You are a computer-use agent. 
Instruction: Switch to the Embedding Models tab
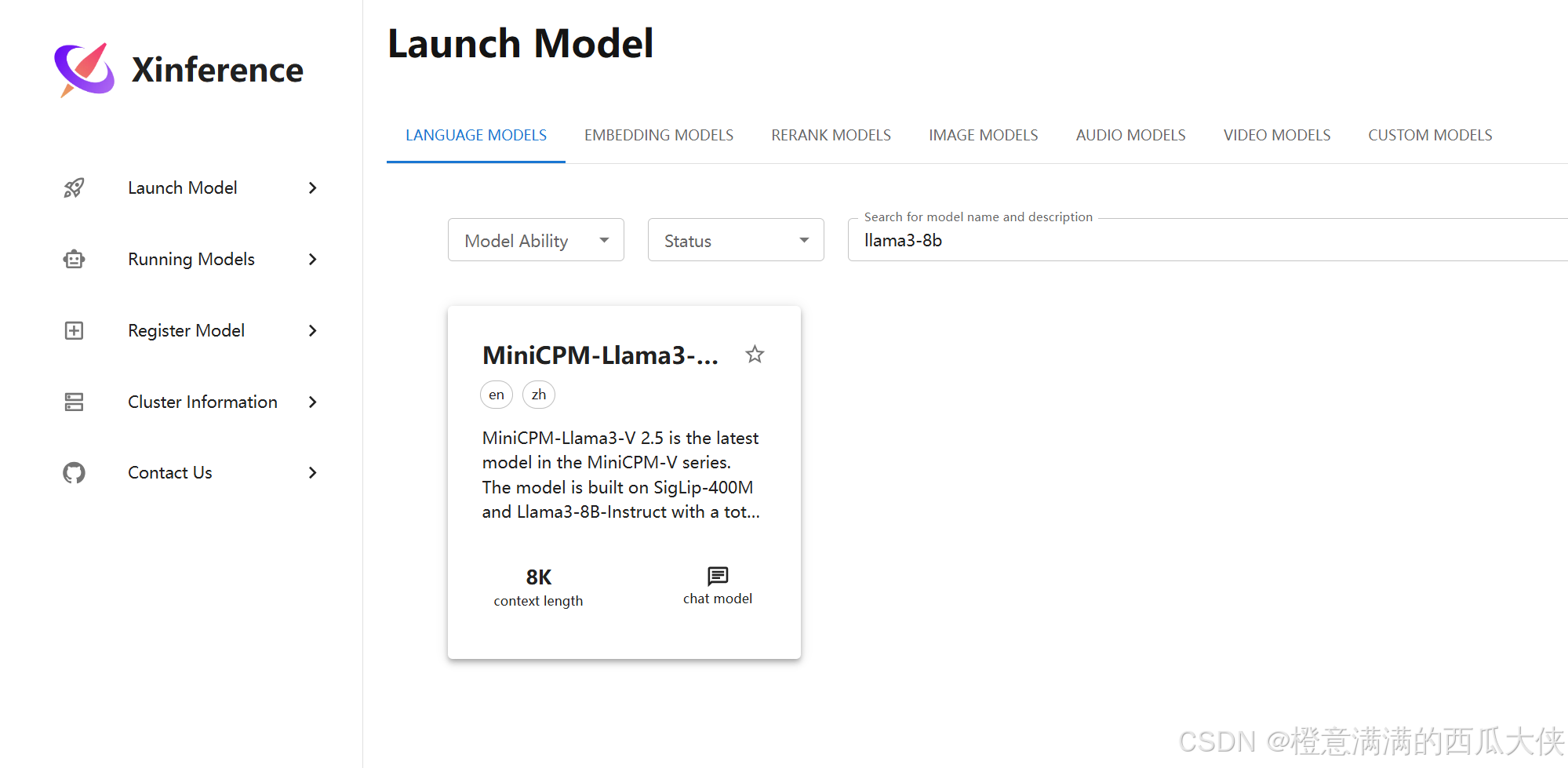659,135
